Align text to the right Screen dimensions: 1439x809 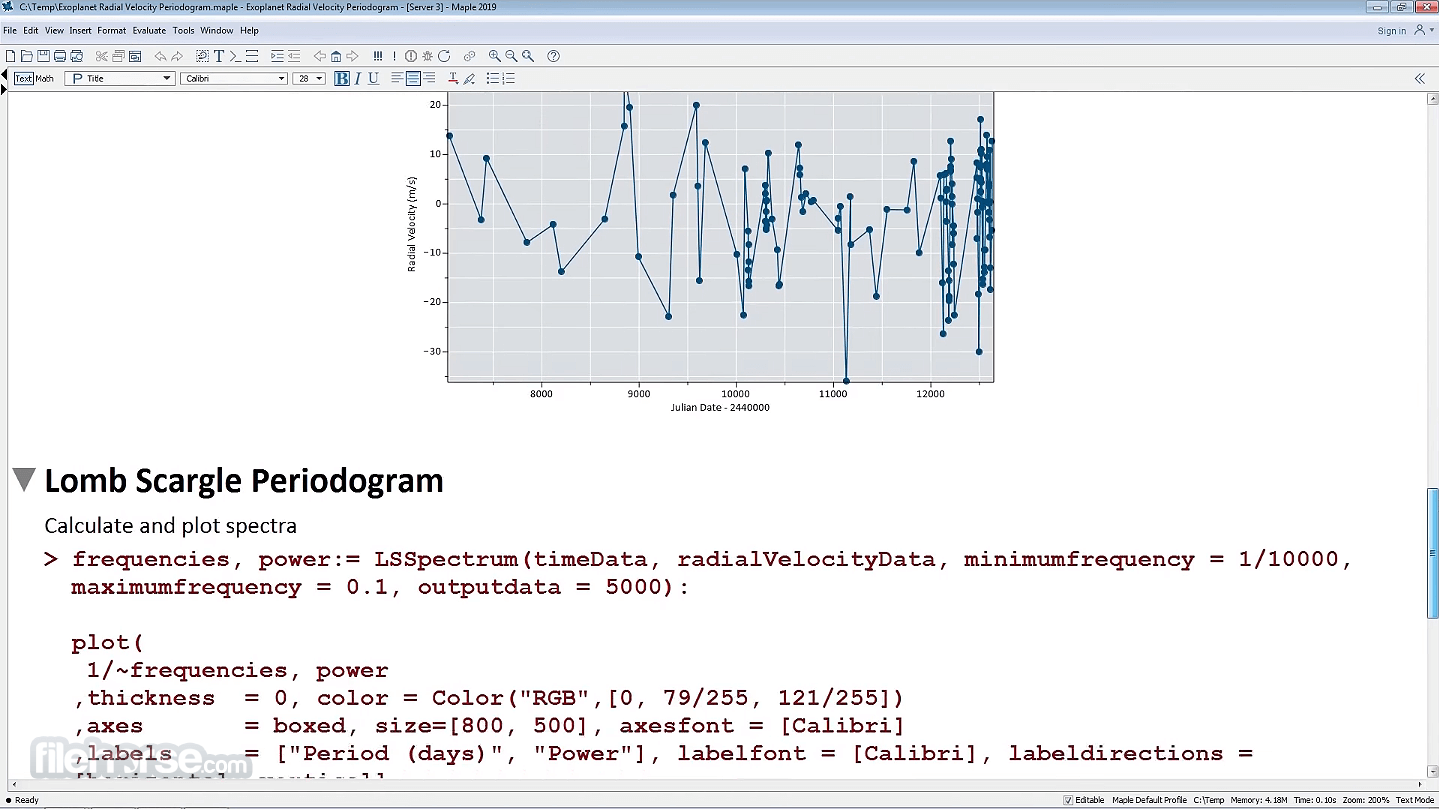click(429, 78)
